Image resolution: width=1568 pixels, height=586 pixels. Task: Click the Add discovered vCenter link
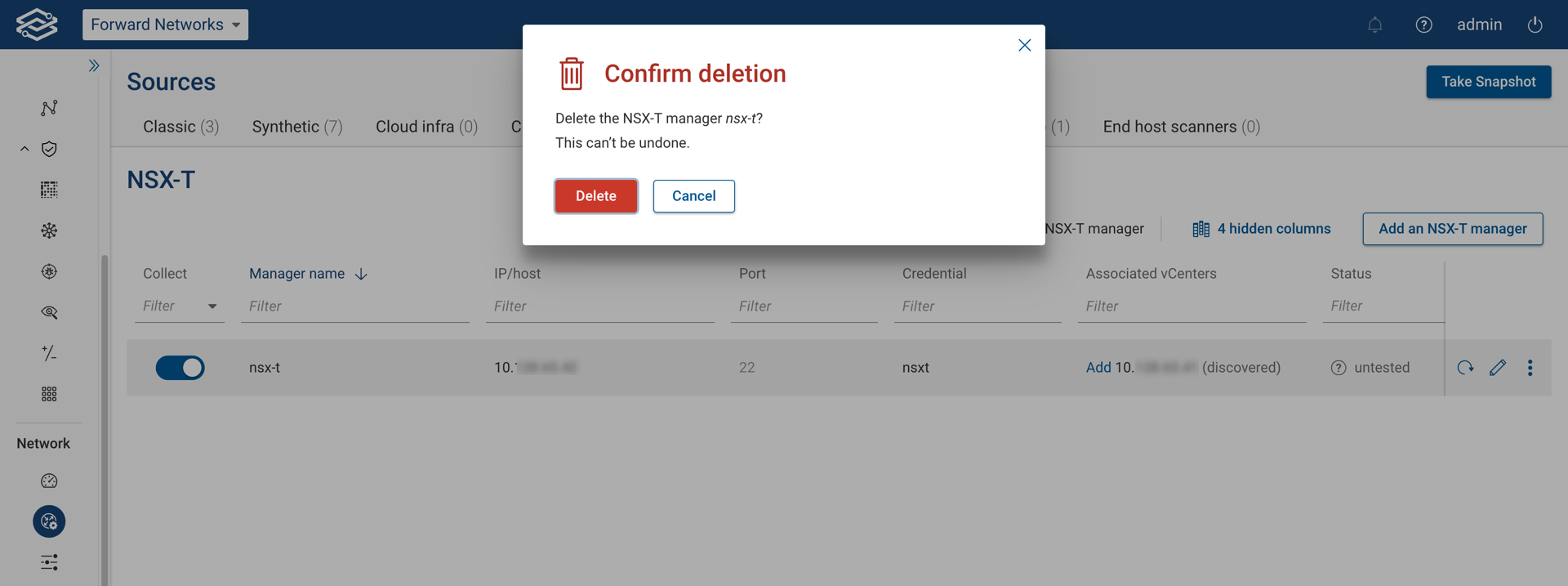click(x=1098, y=368)
